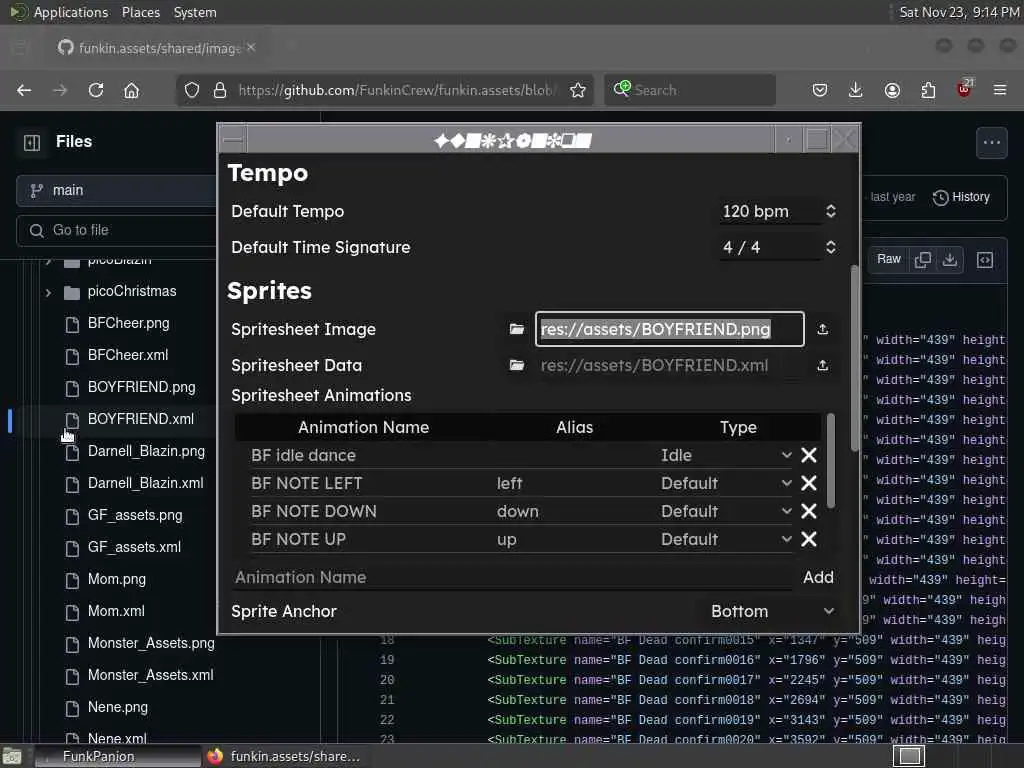This screenshot has height=768, width=1024.
Task: Open the Applications menu
Action: pos(71,12)
